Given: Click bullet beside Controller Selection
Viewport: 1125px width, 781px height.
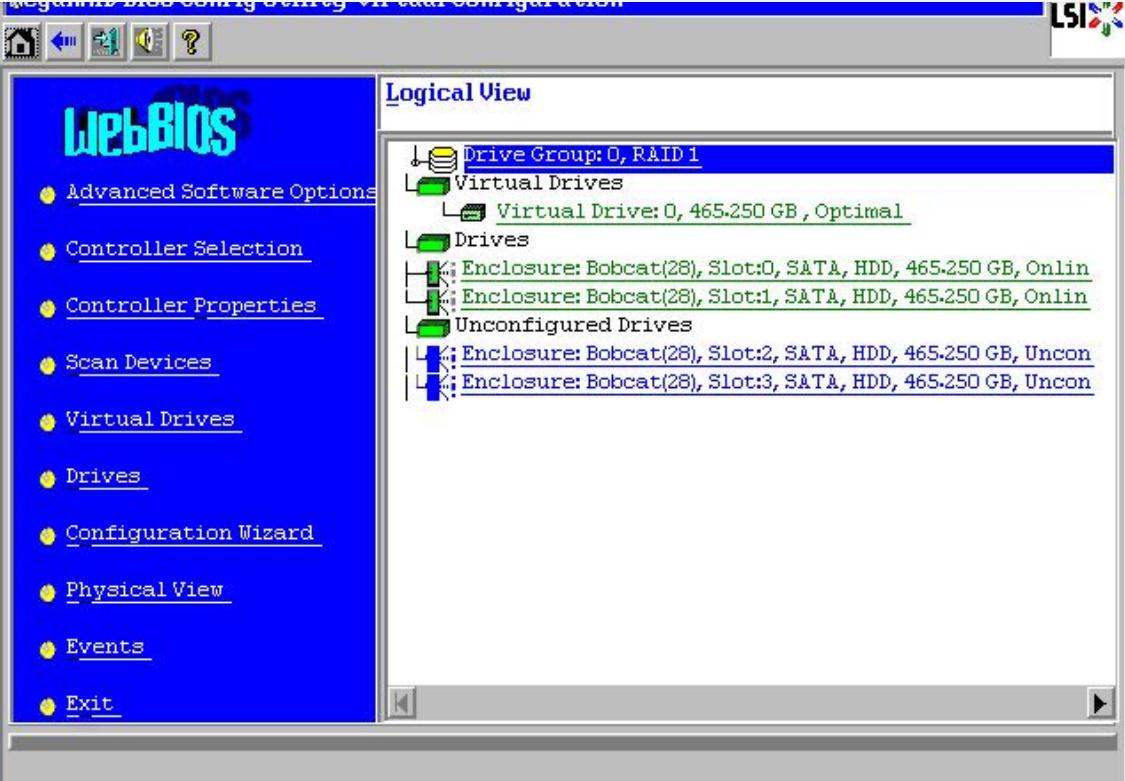Looking at the screenshot, I should [x=47, y=252].
